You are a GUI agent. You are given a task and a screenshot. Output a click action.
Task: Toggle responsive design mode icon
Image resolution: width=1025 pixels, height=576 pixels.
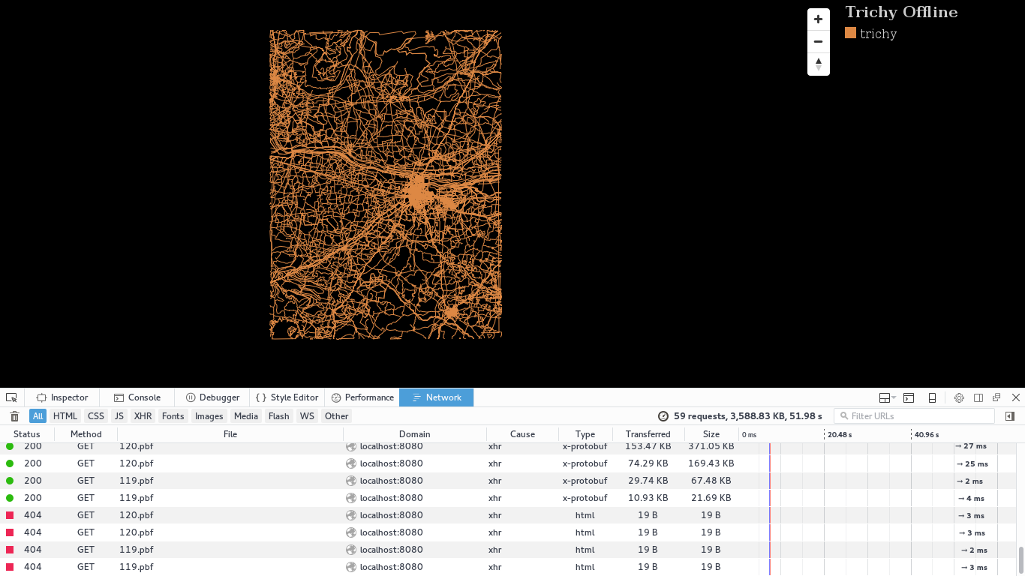[932, 398]
